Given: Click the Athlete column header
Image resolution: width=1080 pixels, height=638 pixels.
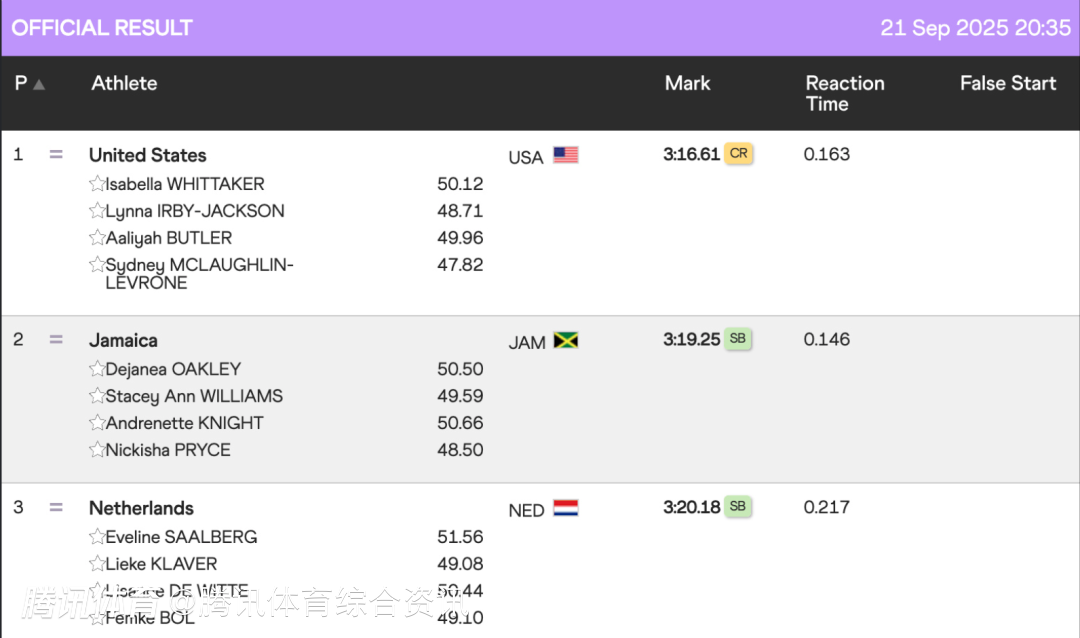Looking at the screenshot, I should [x=124, y=83].
